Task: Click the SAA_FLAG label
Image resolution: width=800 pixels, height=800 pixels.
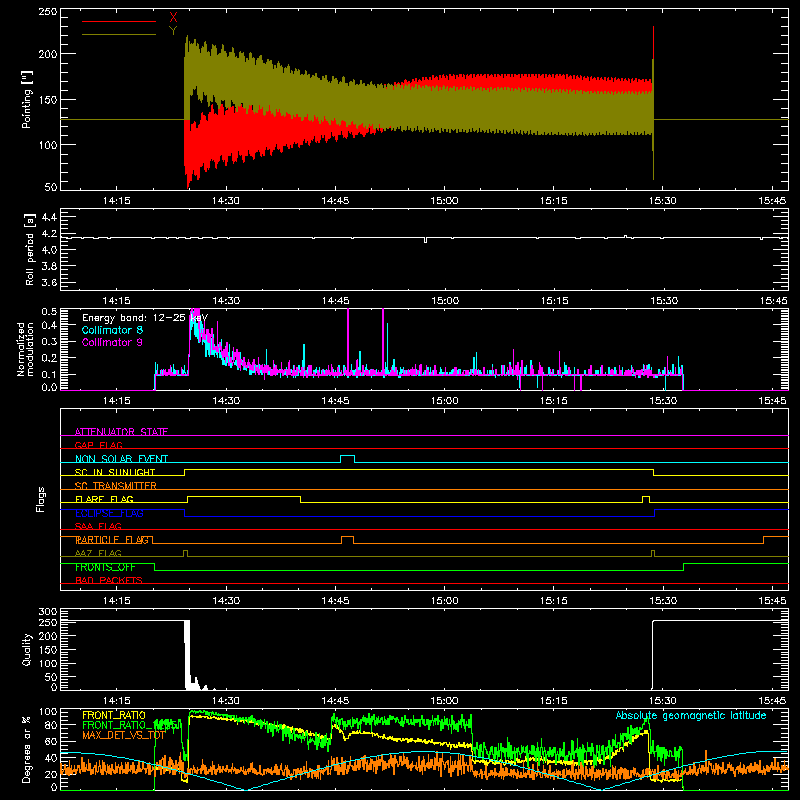Action: (x=98, y=526)
